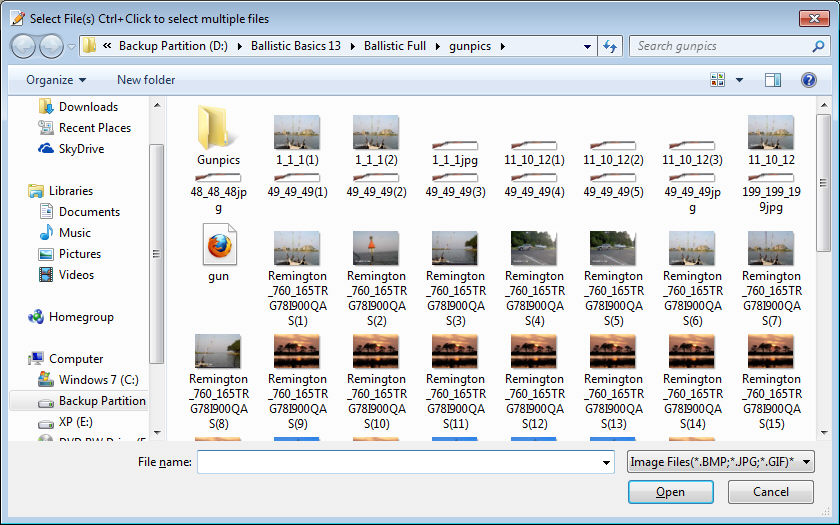Click New folder in the toolbar
840x525 pixels.
click(x=146, y=80)
